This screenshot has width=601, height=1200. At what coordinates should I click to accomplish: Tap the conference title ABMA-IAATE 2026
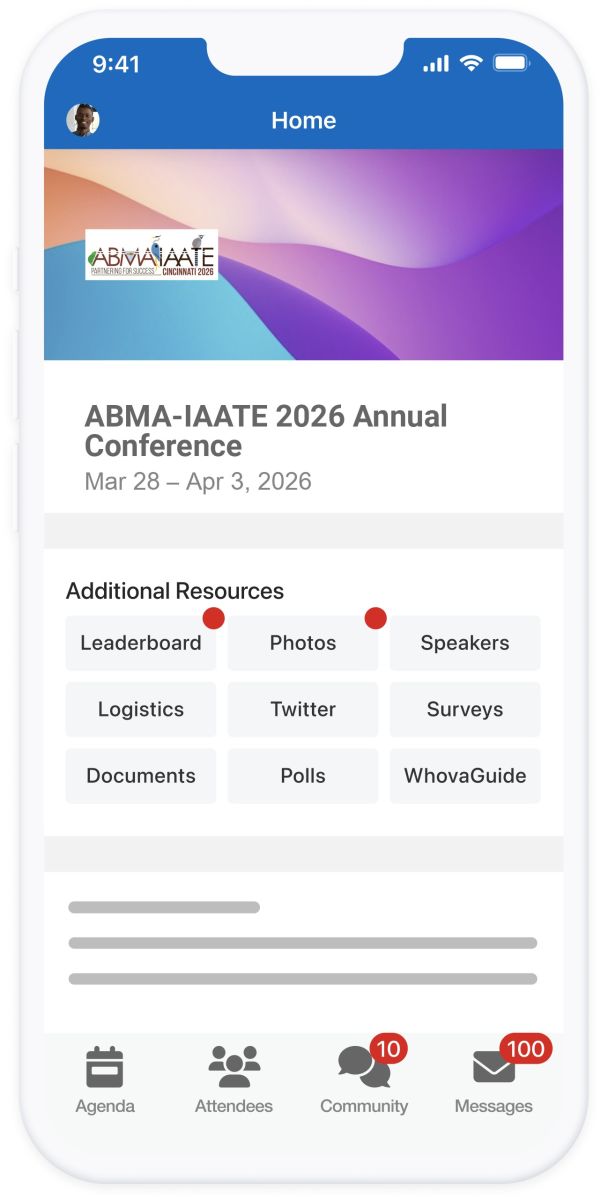point(266,431)
